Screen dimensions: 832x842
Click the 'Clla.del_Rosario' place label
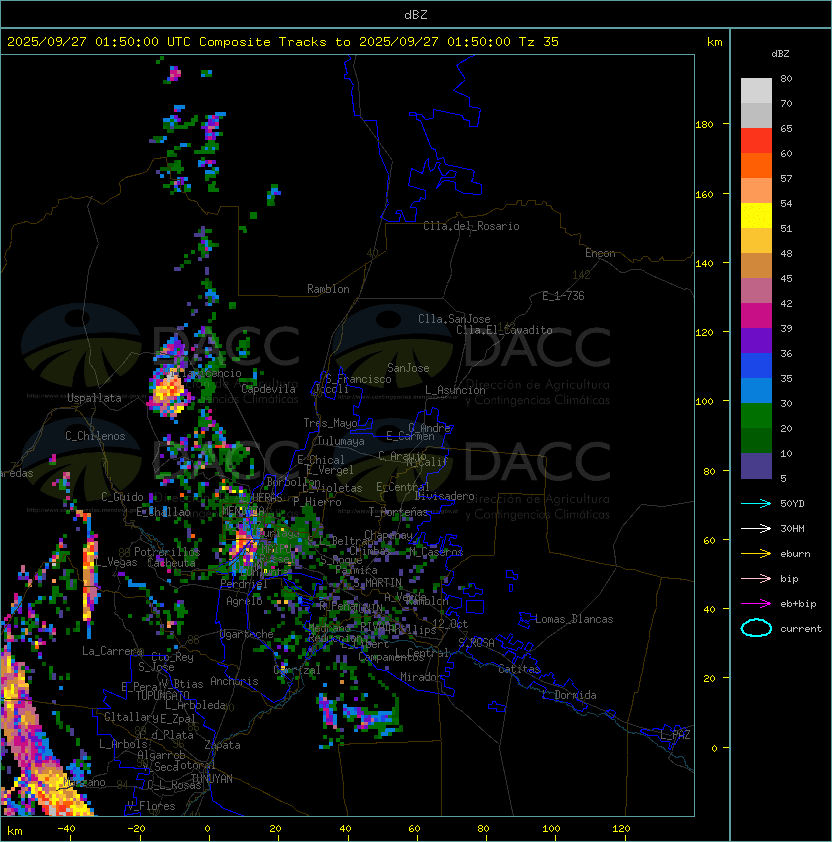pyautogui.click(x=471, y=226)
